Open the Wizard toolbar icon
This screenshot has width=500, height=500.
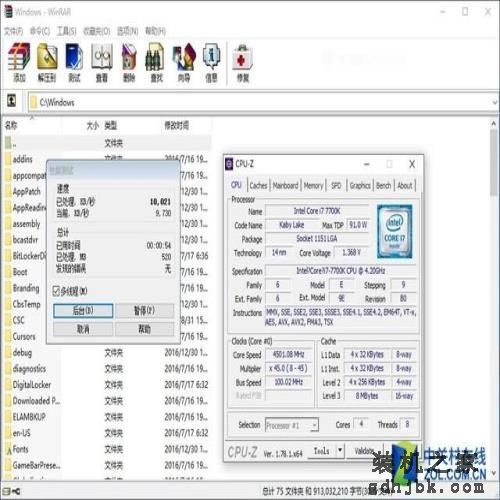(x=184, y=63)
